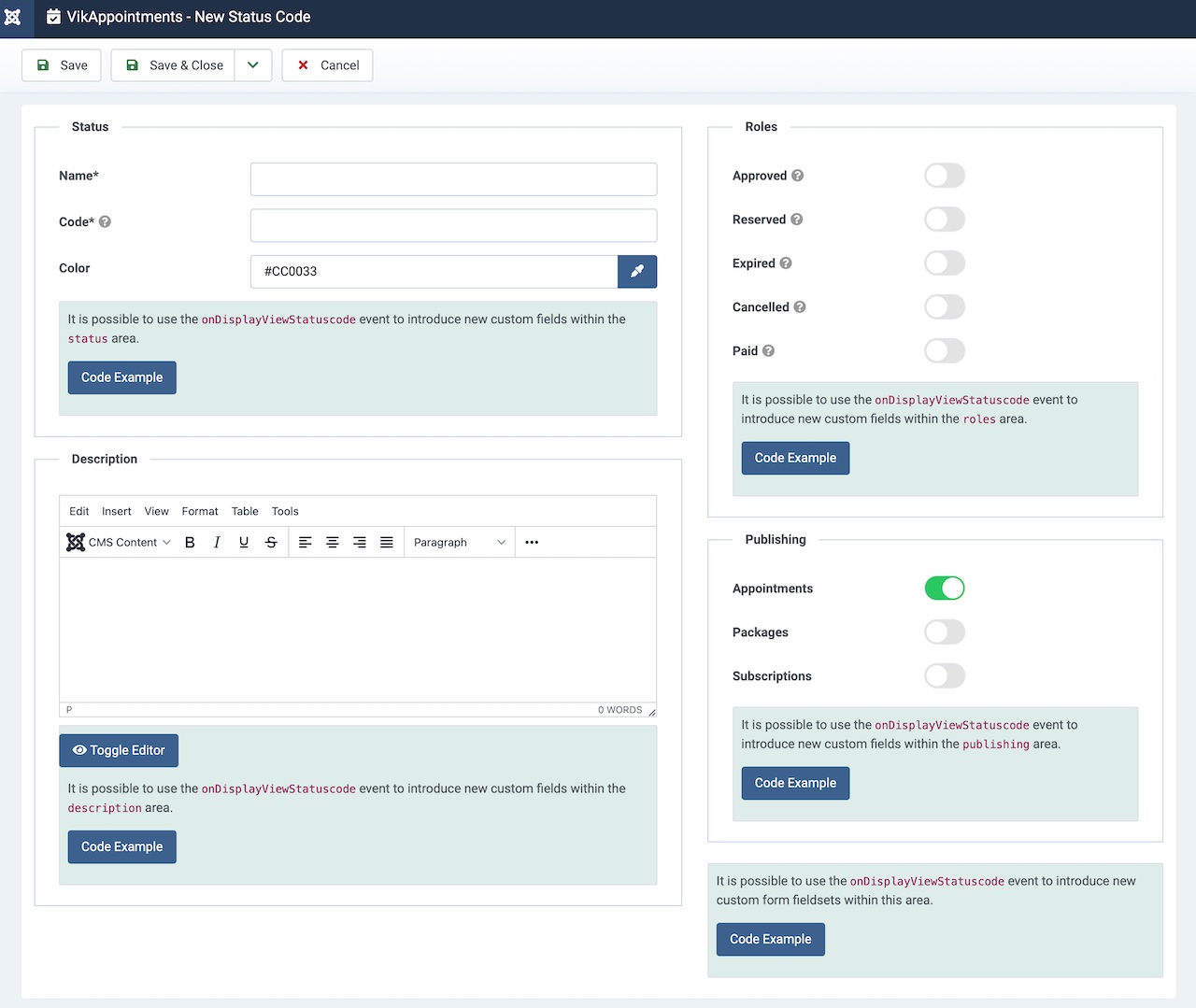This screenshot has width=1196, height=1008.
Task: Click the Joomla icon on CMS Content button
Action: (x=76, y=542)
